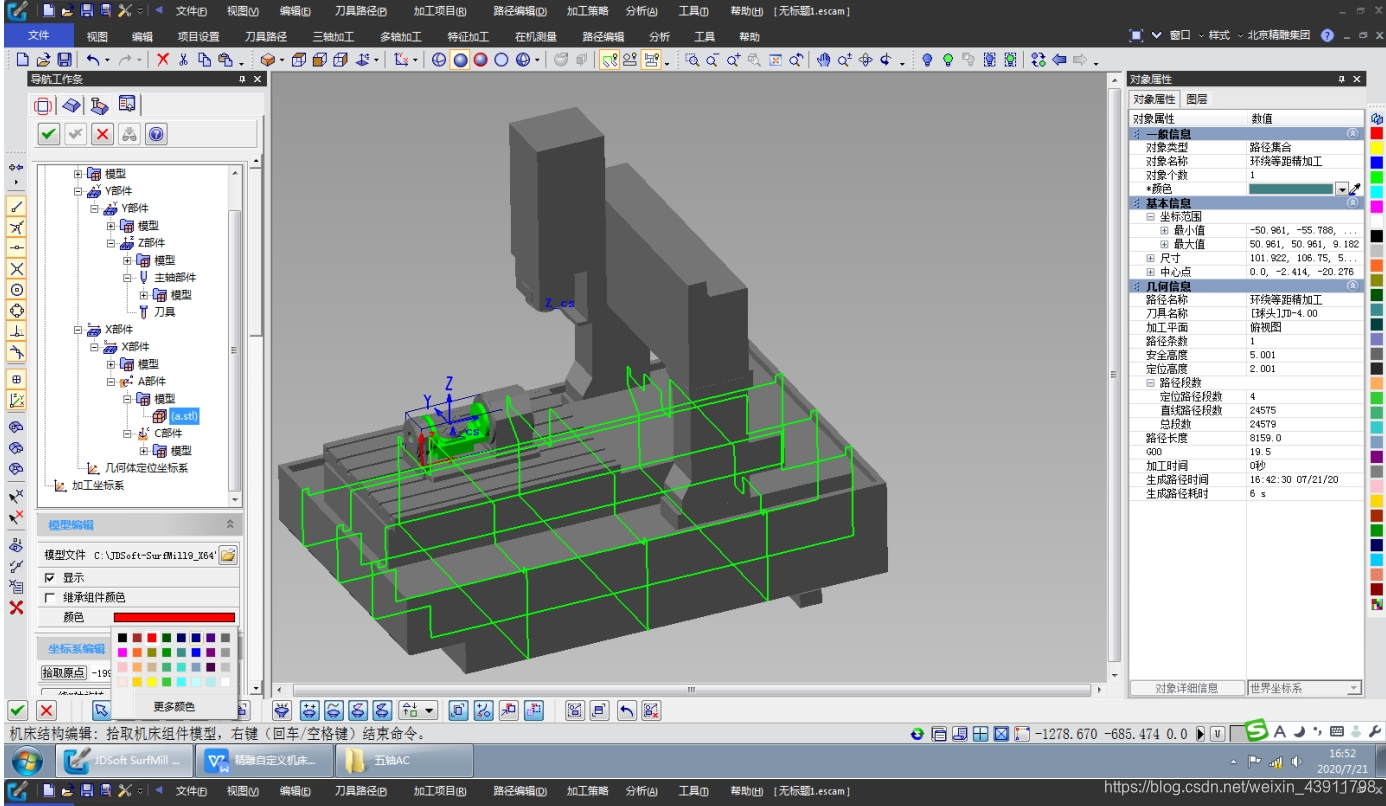The width and height of the screenshot is (1386, 806).
Task: Collapse the 一般信息 property section
Action: point(1352,133)
